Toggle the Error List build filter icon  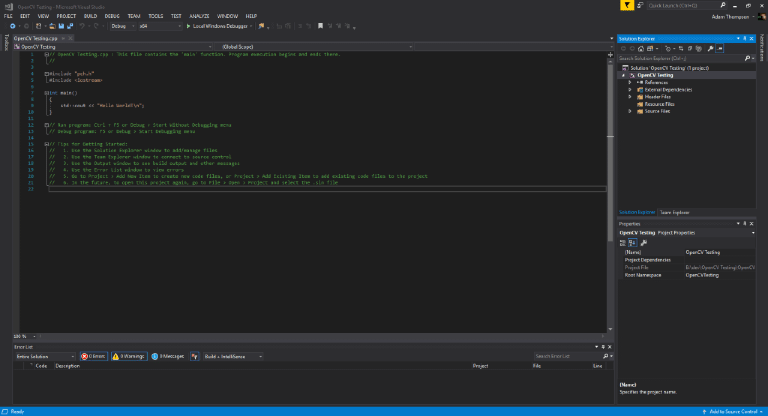pyautogui.click(x=194, y=356)
